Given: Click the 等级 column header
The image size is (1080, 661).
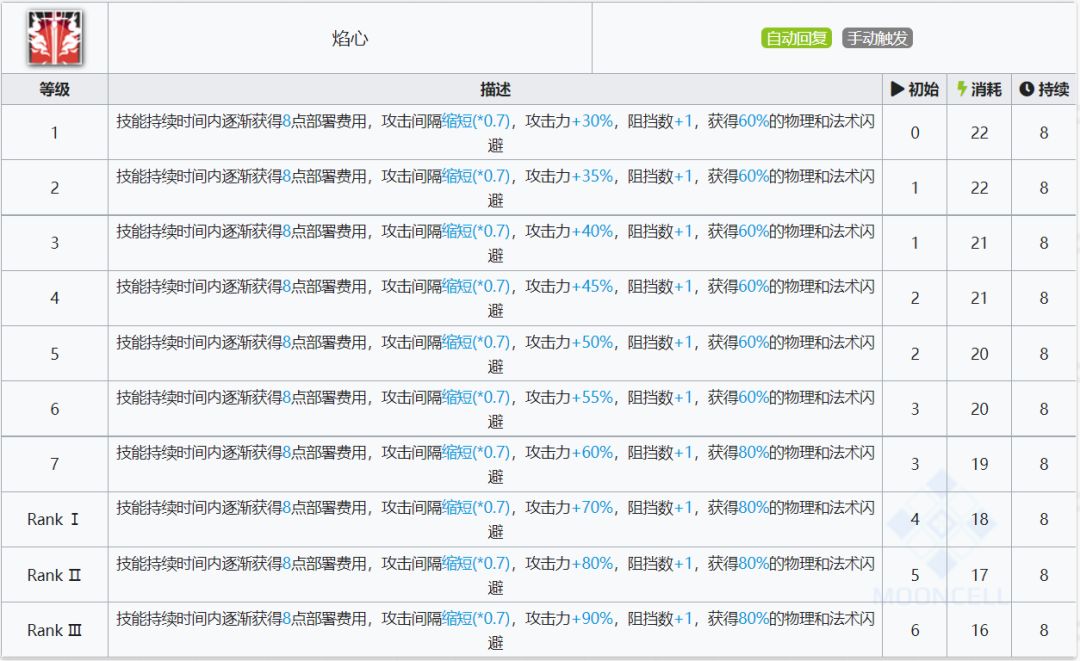Looking at the screenshot, I should click(x=55, y=89).
